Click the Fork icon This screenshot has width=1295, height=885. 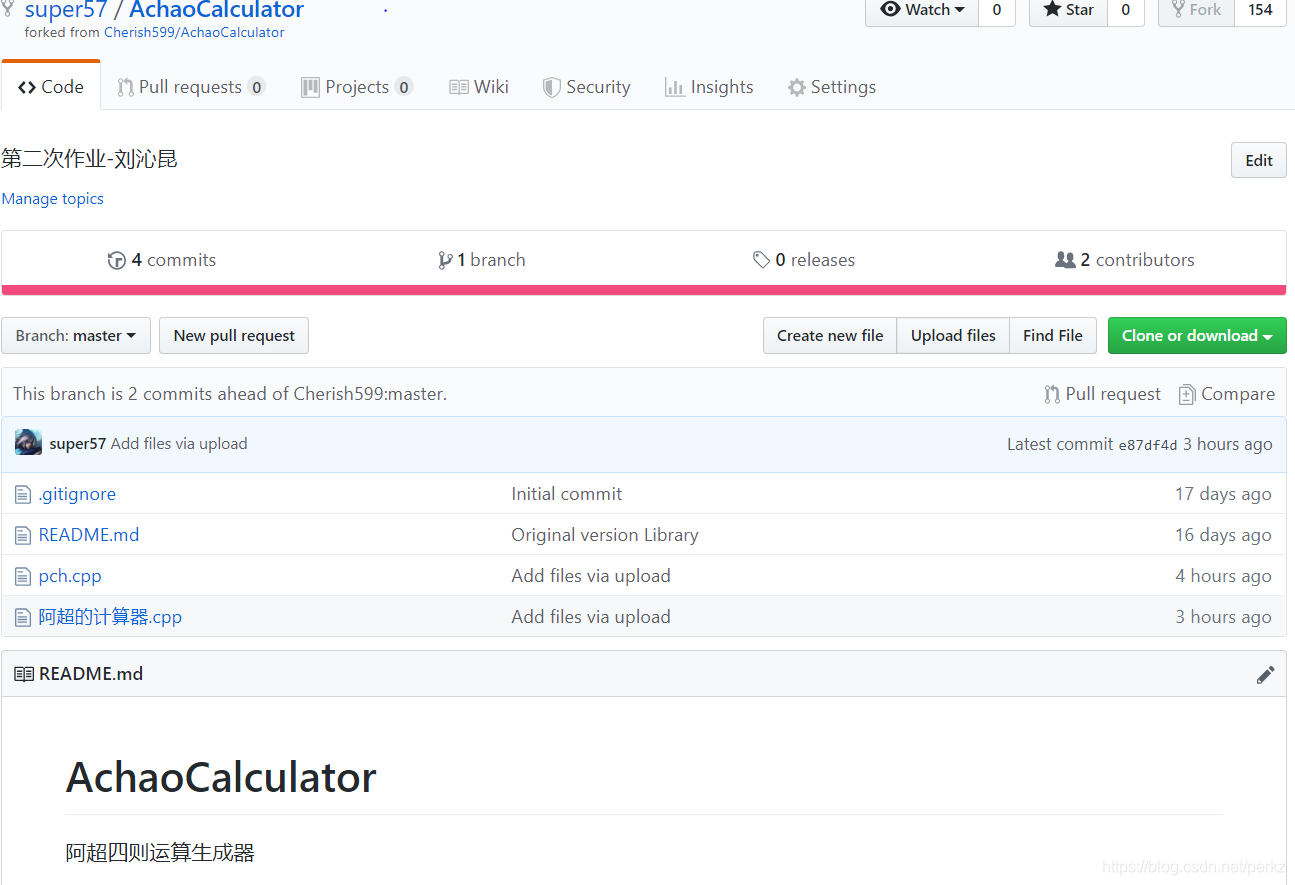tap(1178, 9)
